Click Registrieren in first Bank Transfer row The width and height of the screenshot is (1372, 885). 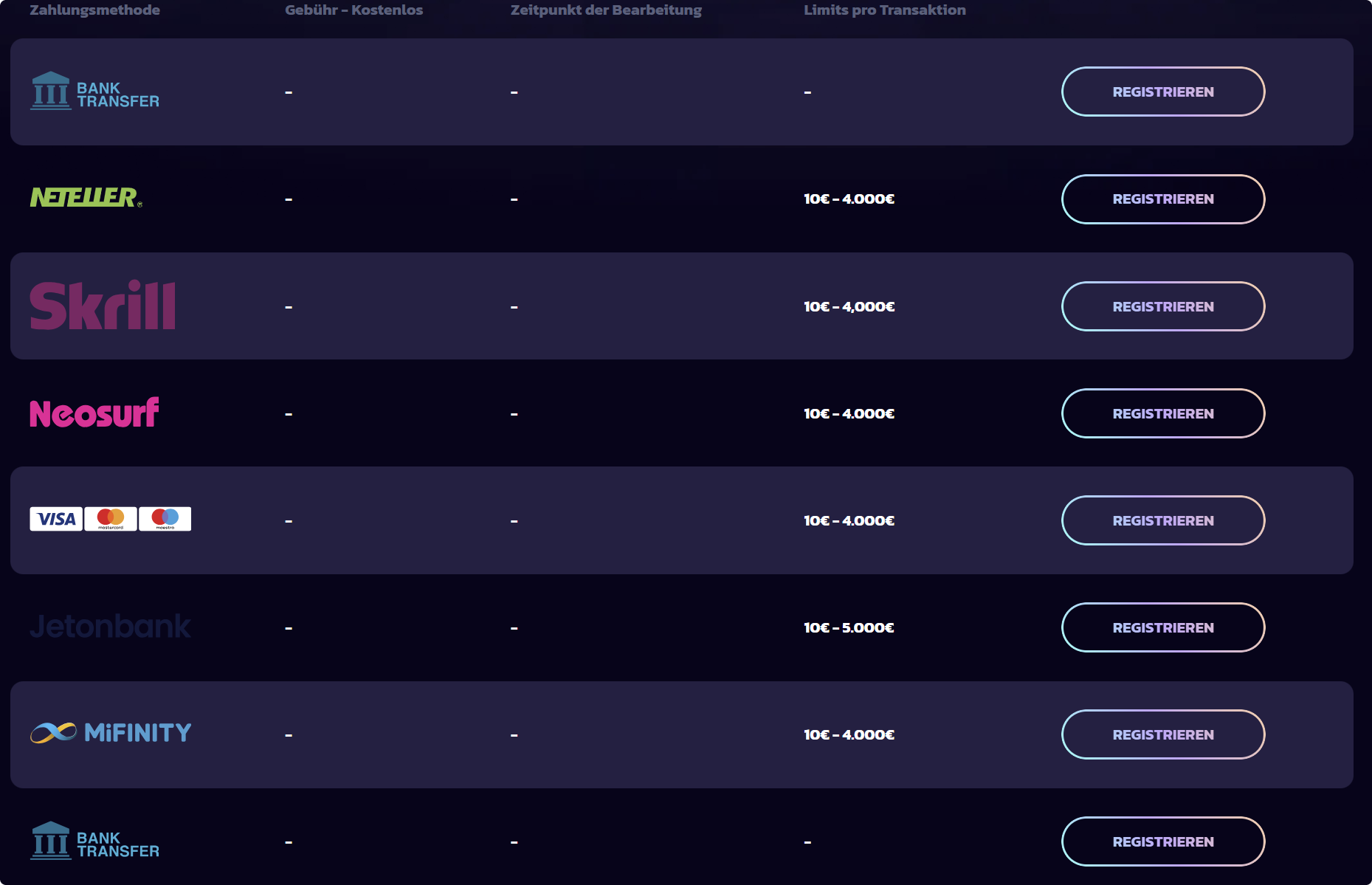(1163, 92)
